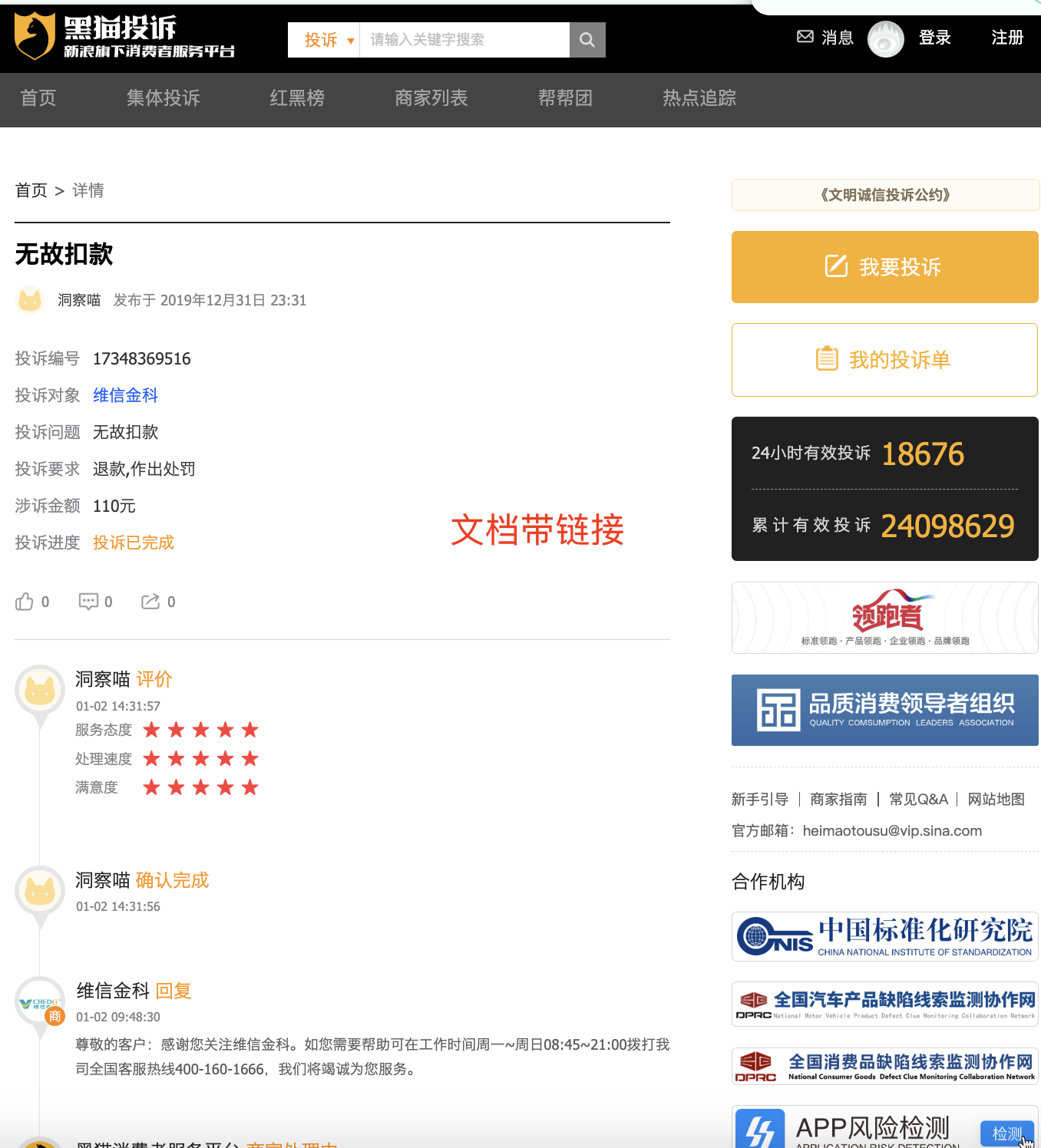The height and width of the screenshot is (1148, 1041).
Task: Click the APP风险检测 lightning icon
Action: 760,1130
